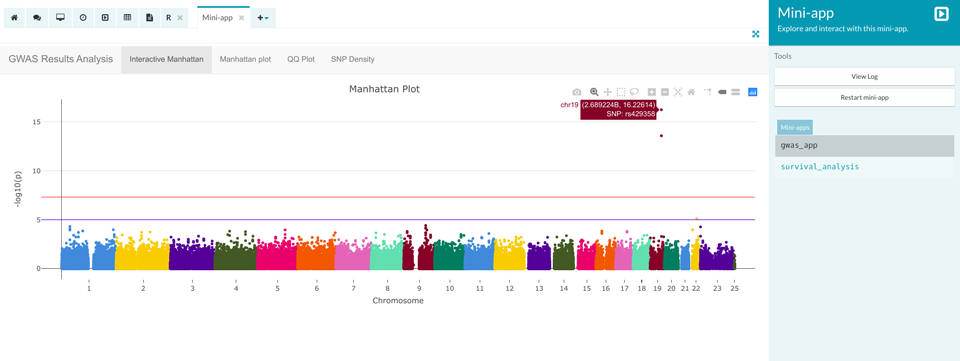Autoscale the Manhattan plot axes
Screen dimensions: 960x361
[x=678, y=92]
